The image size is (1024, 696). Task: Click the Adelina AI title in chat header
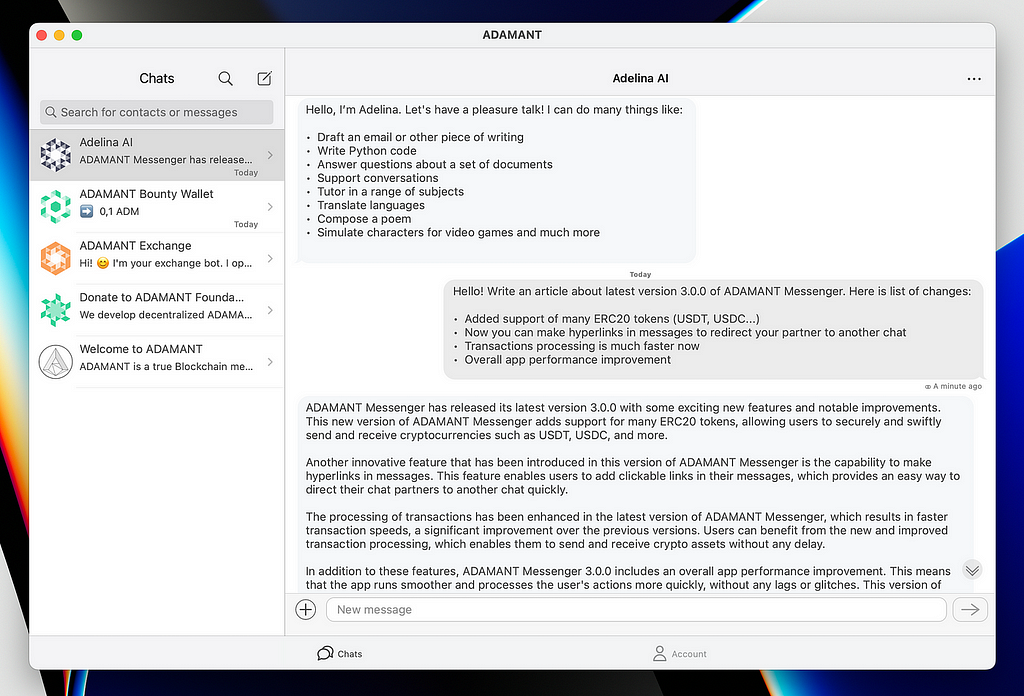(641, 78)
